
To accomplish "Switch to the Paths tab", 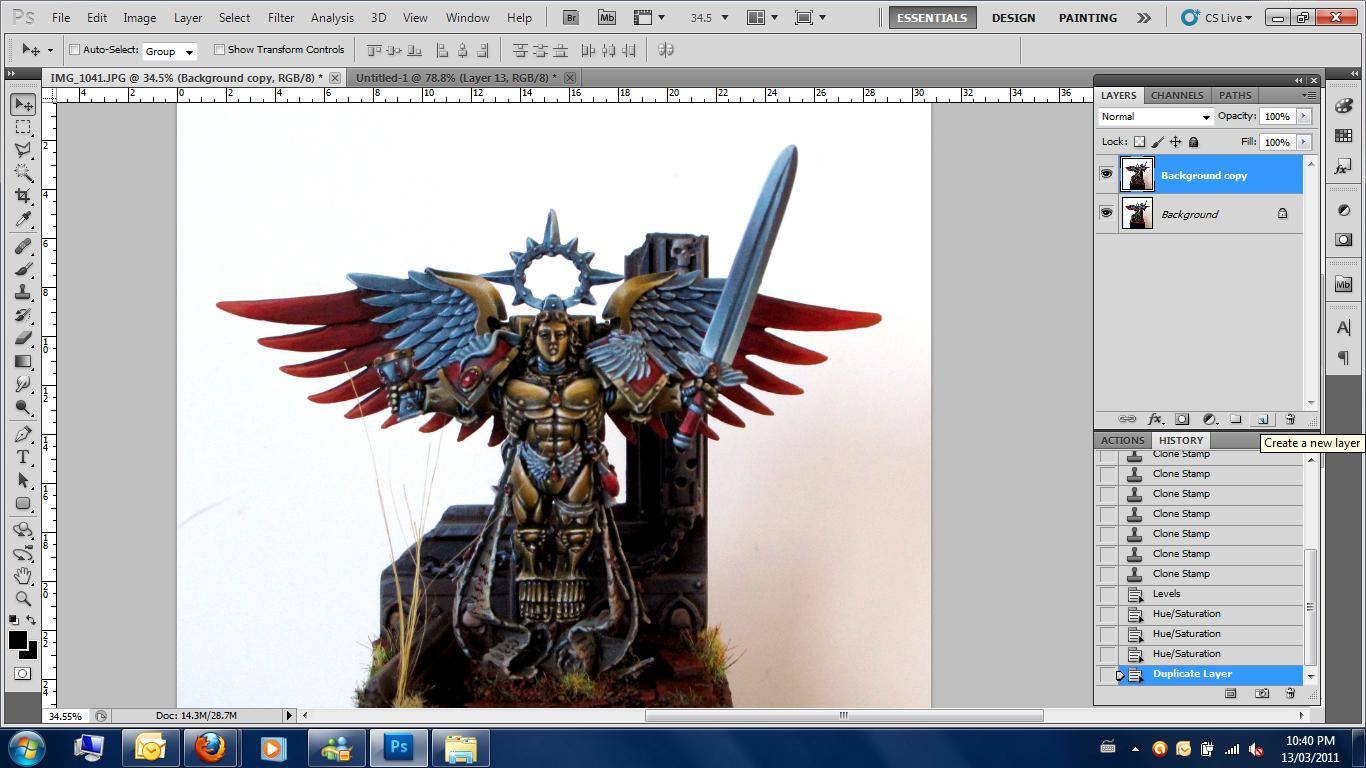I will point(1235,95).
